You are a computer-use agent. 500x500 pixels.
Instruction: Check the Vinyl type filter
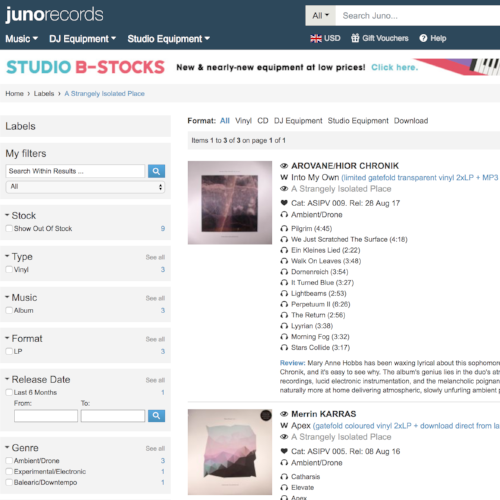point(9,269)
